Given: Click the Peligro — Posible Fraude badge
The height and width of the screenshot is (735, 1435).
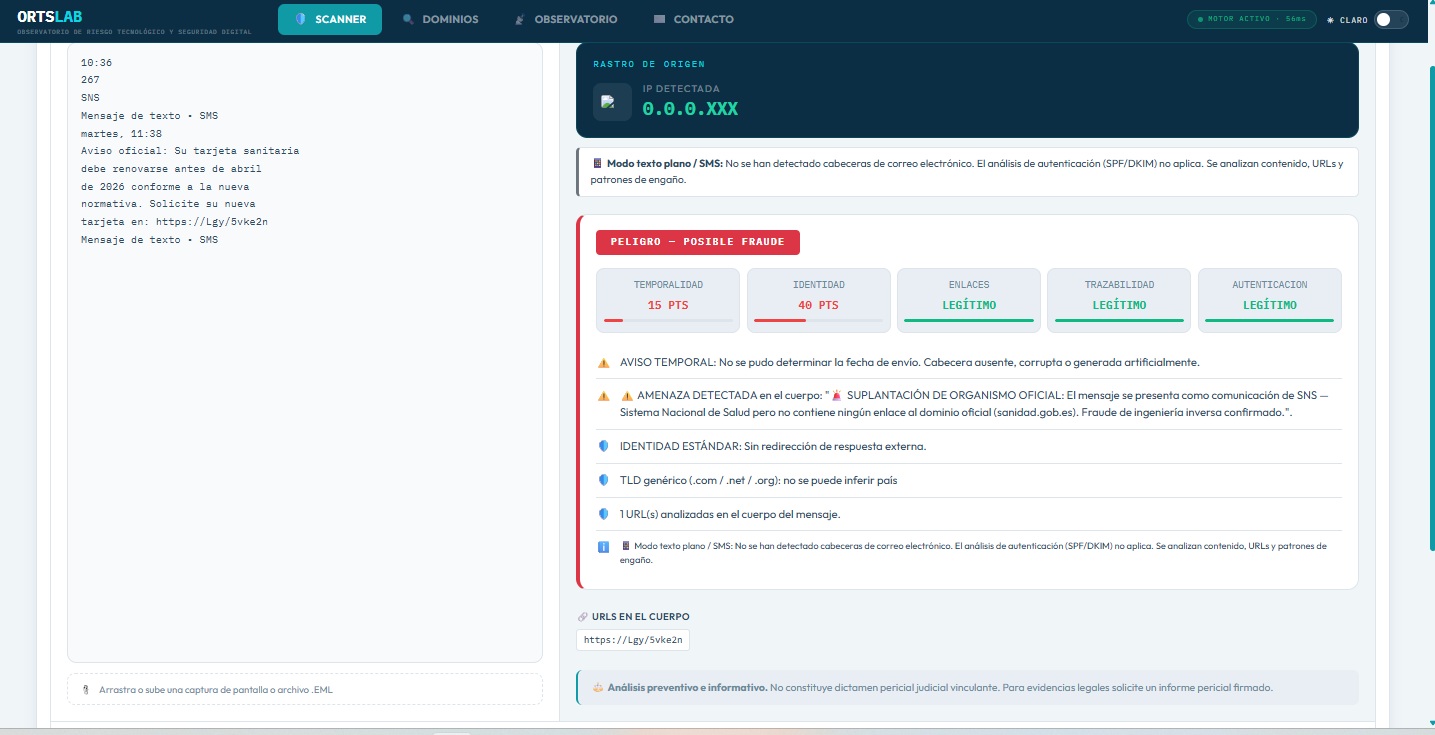Looking at the screenshot, I should (x=698, y=242).
